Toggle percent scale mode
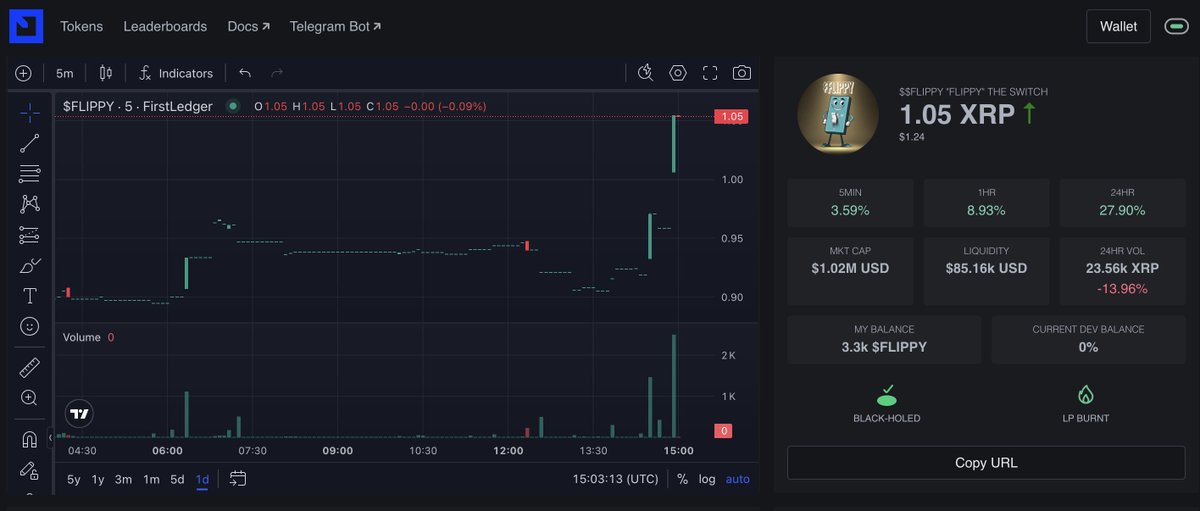This screenshot has width=1200, height=511. 682,479
